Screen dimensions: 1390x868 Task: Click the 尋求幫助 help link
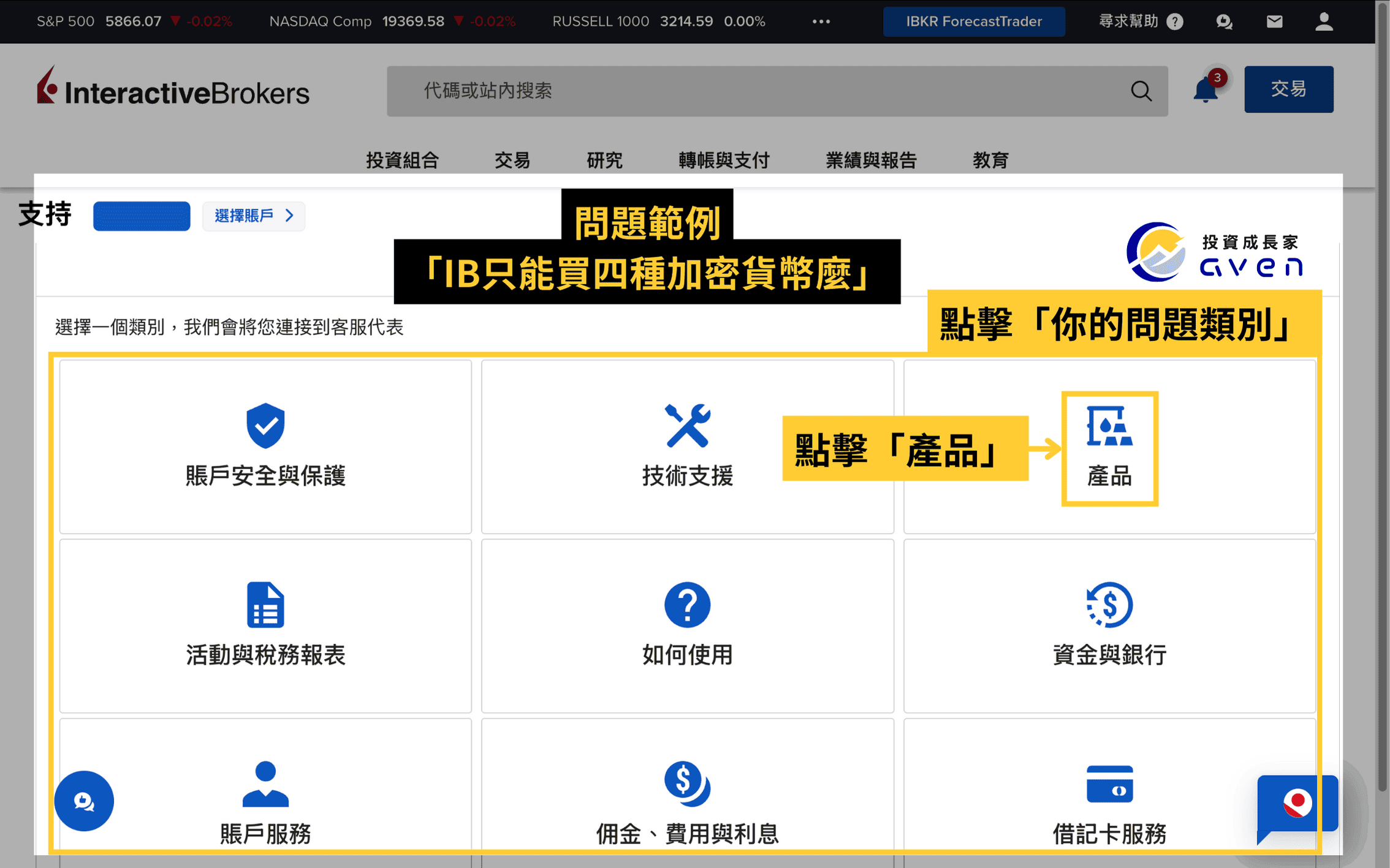pos(1128,21)
